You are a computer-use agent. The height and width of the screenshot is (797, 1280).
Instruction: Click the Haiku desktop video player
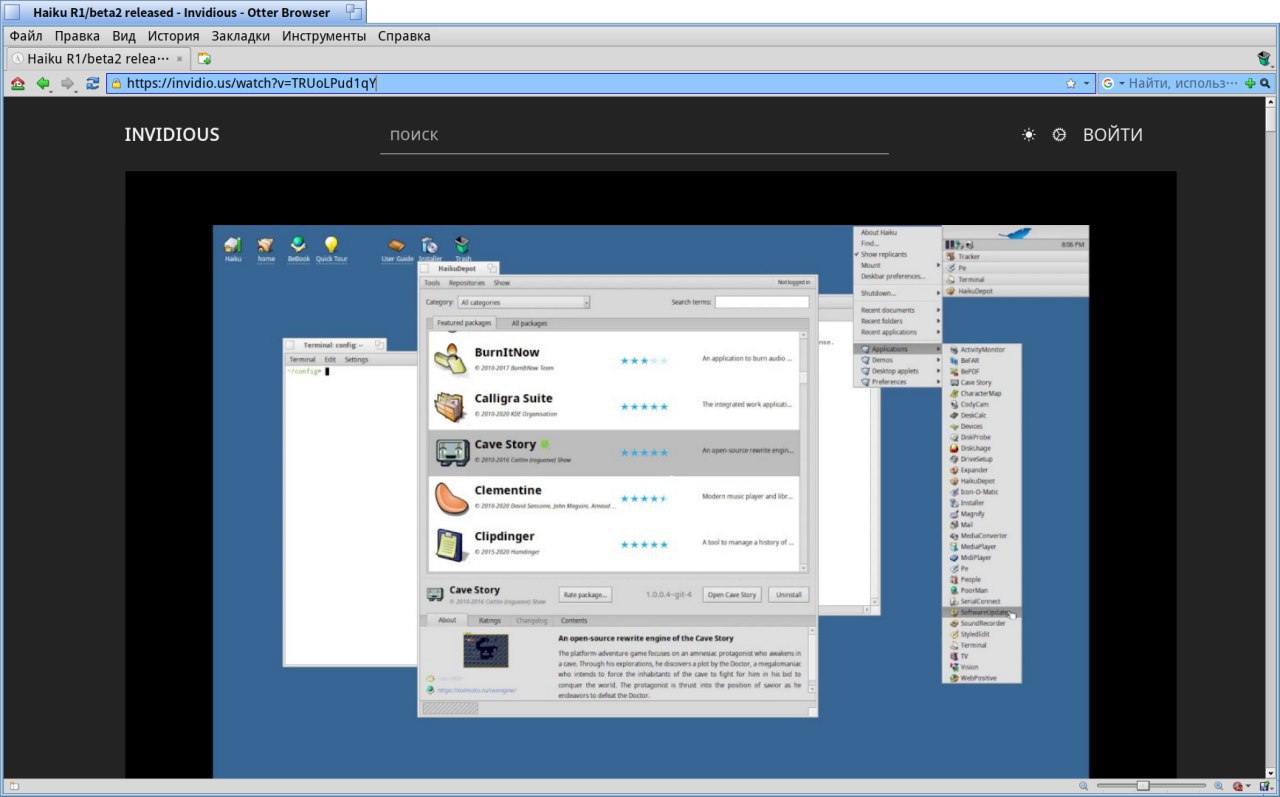(650, 474)
